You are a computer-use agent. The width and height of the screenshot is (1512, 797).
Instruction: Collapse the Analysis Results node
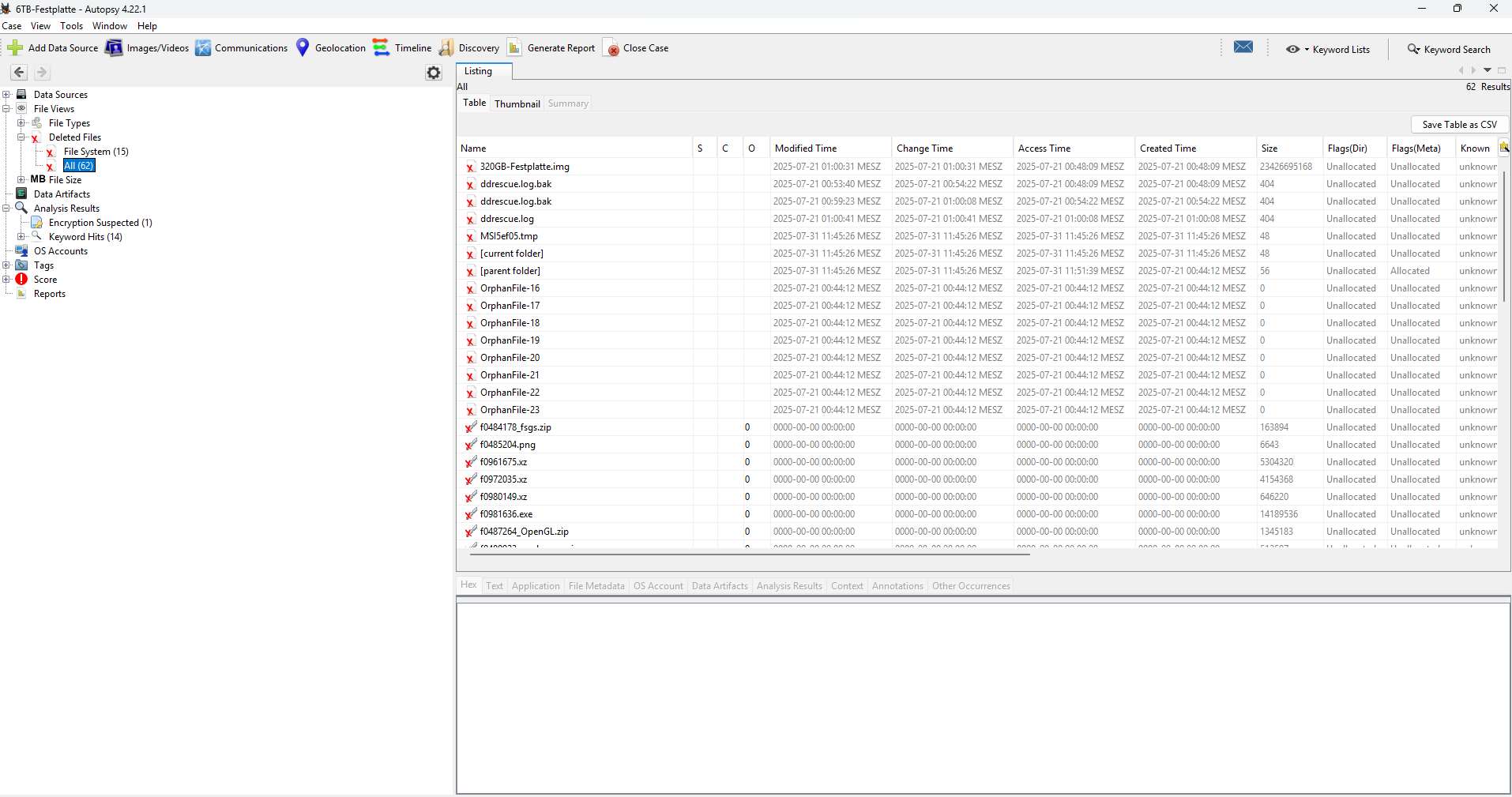(x=6, y=209)
